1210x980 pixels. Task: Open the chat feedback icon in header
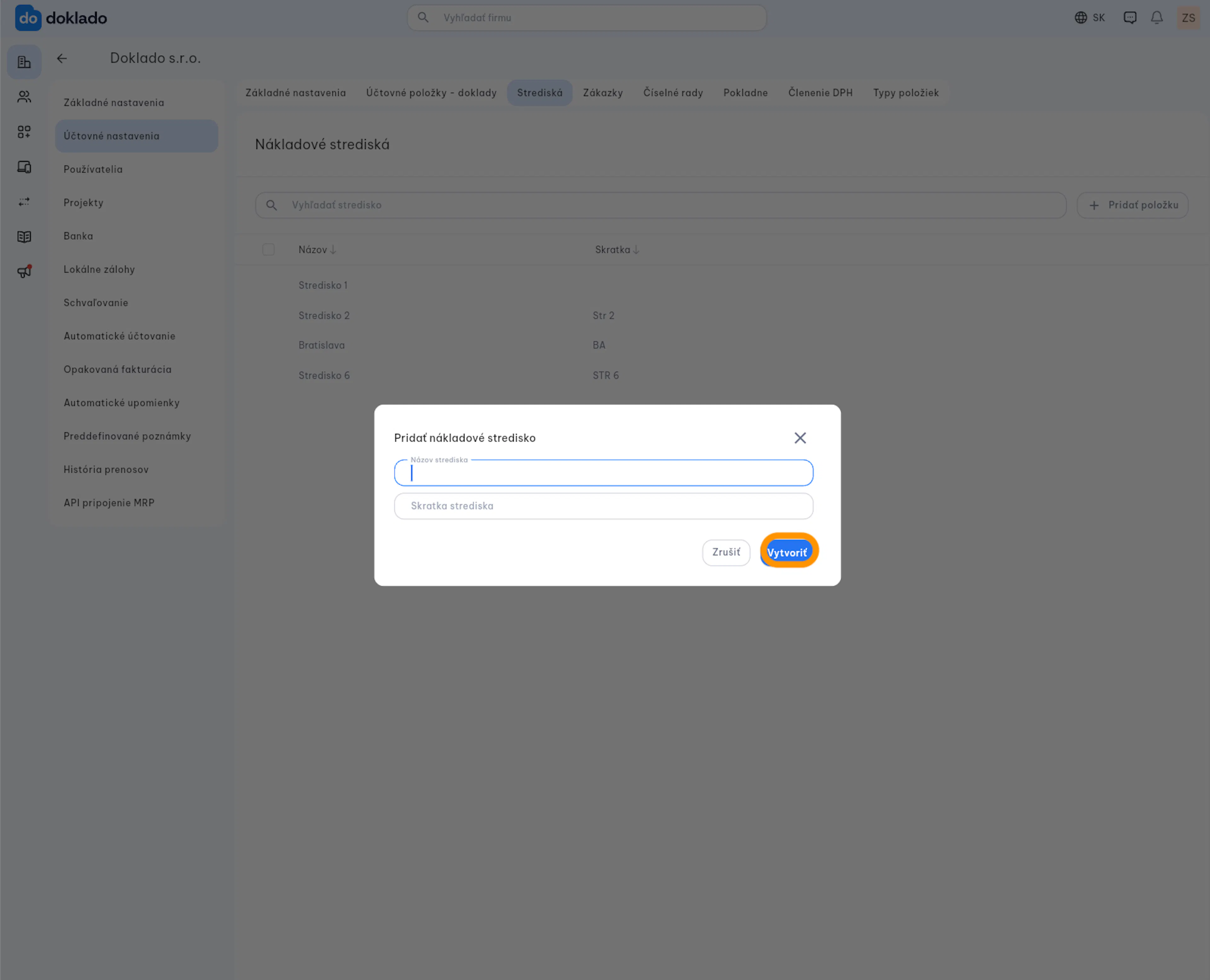(x=1130, y=18)
